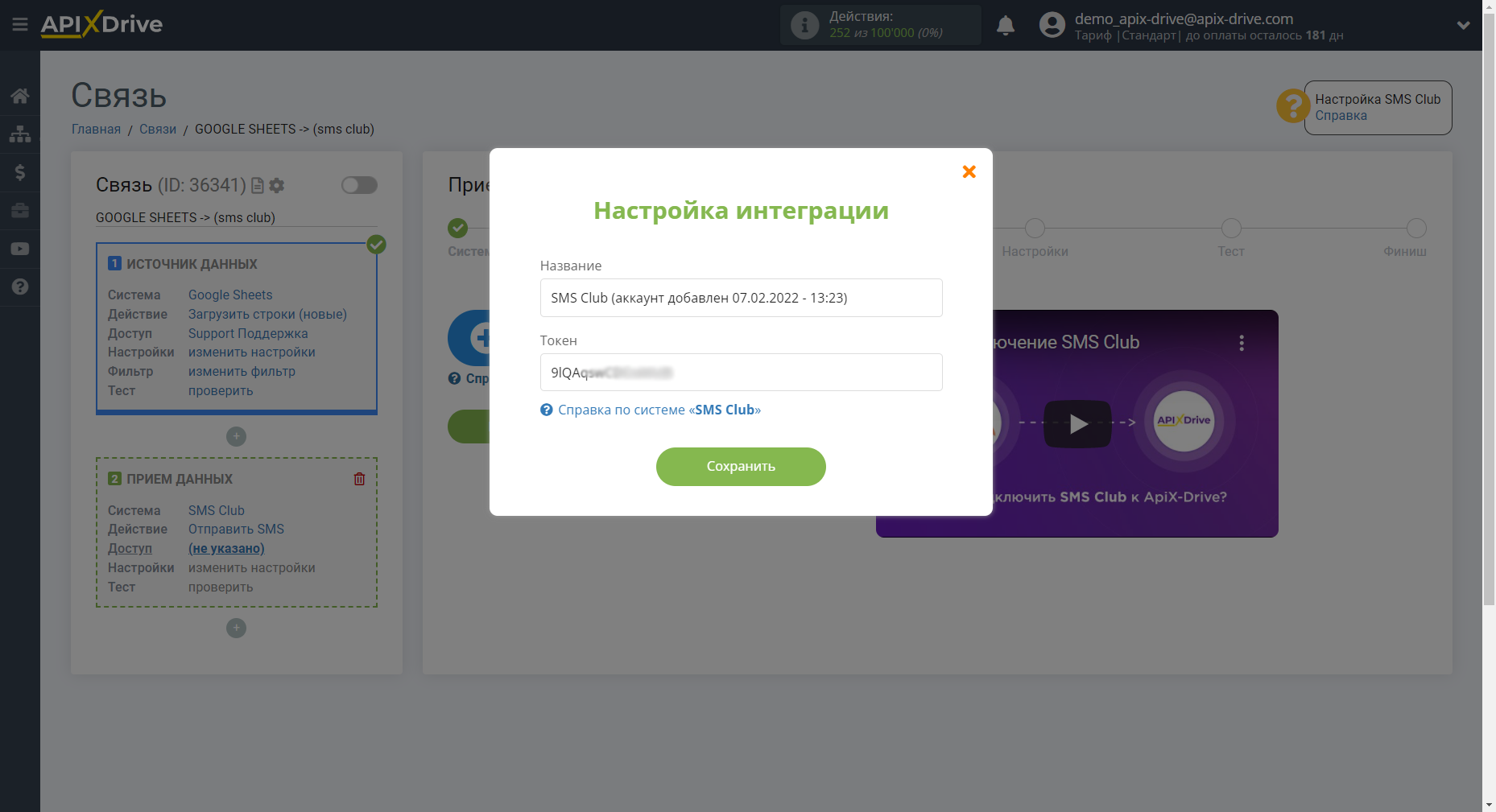Open the Отправить SMS action link
The image size is (1496, 812).
236,530
